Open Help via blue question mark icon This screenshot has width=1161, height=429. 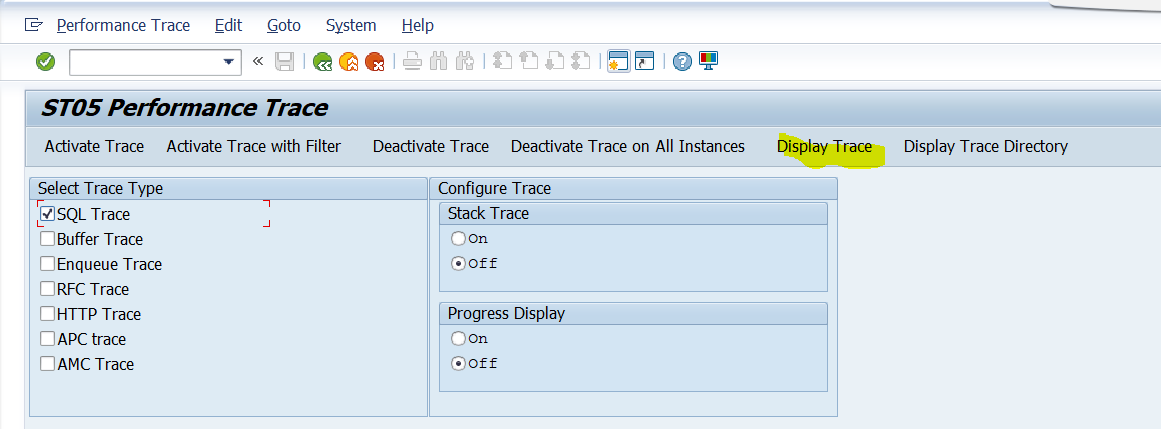coord(682,62)
